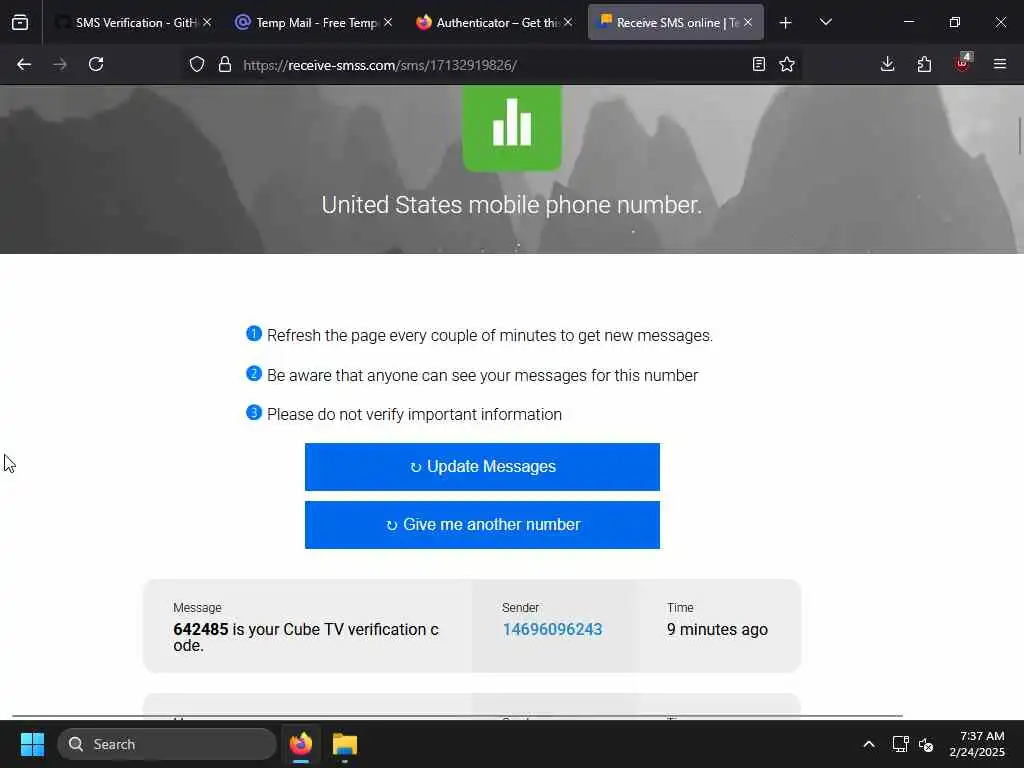
Task: Close the Authenticator tab
Action: tap(568, 23)
